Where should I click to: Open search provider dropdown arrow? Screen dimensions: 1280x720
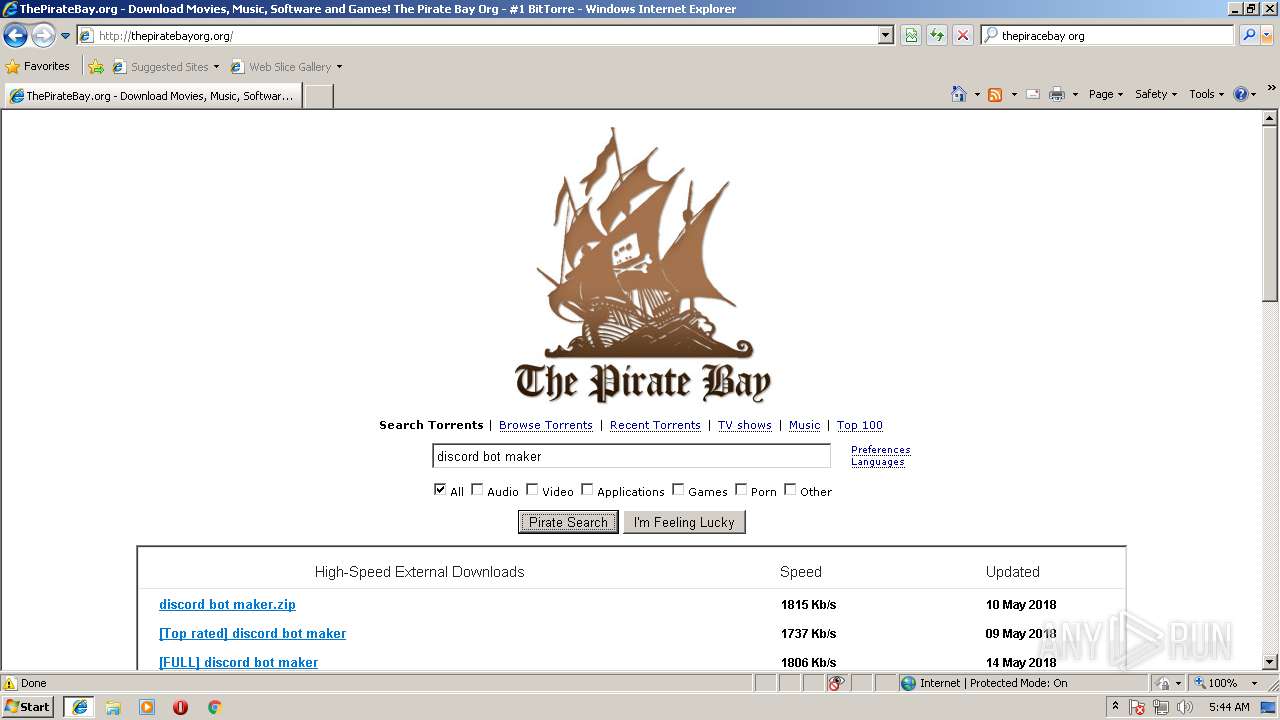[x=1269, y=35]
